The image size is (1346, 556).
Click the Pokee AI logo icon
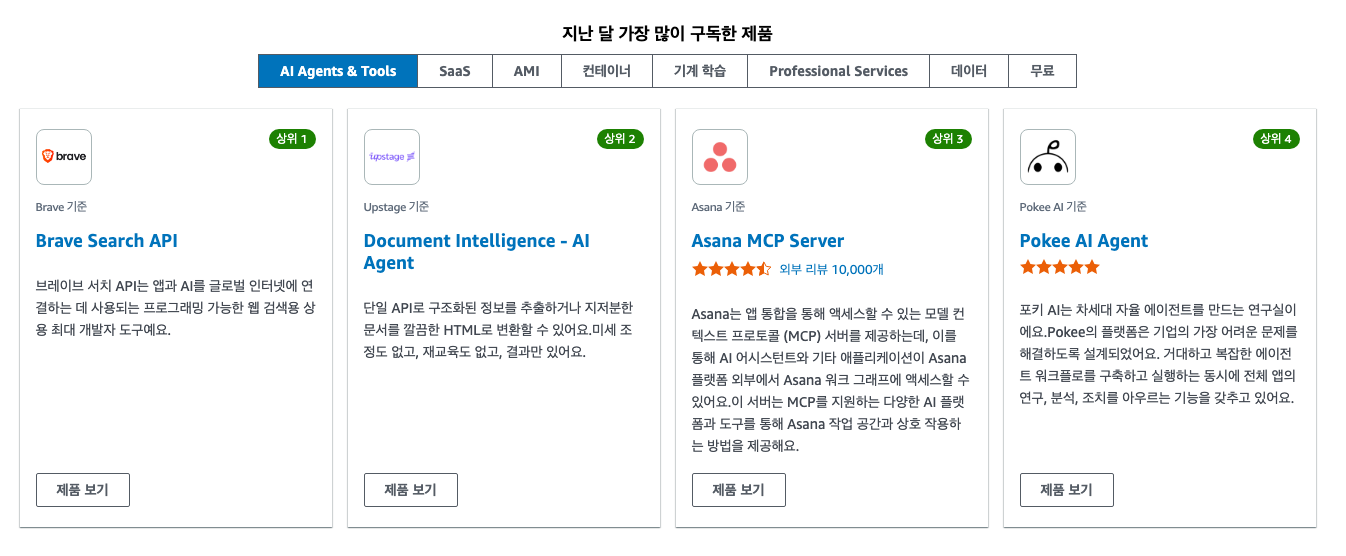pyautogui.click(x=1048, y=157)
